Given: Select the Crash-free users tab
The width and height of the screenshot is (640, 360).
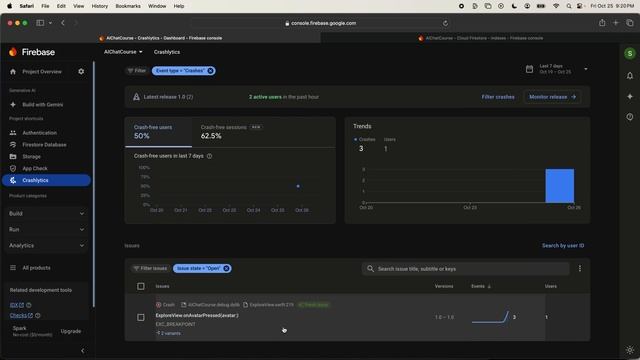Looking at the screenshot, I should pos(158,132).
